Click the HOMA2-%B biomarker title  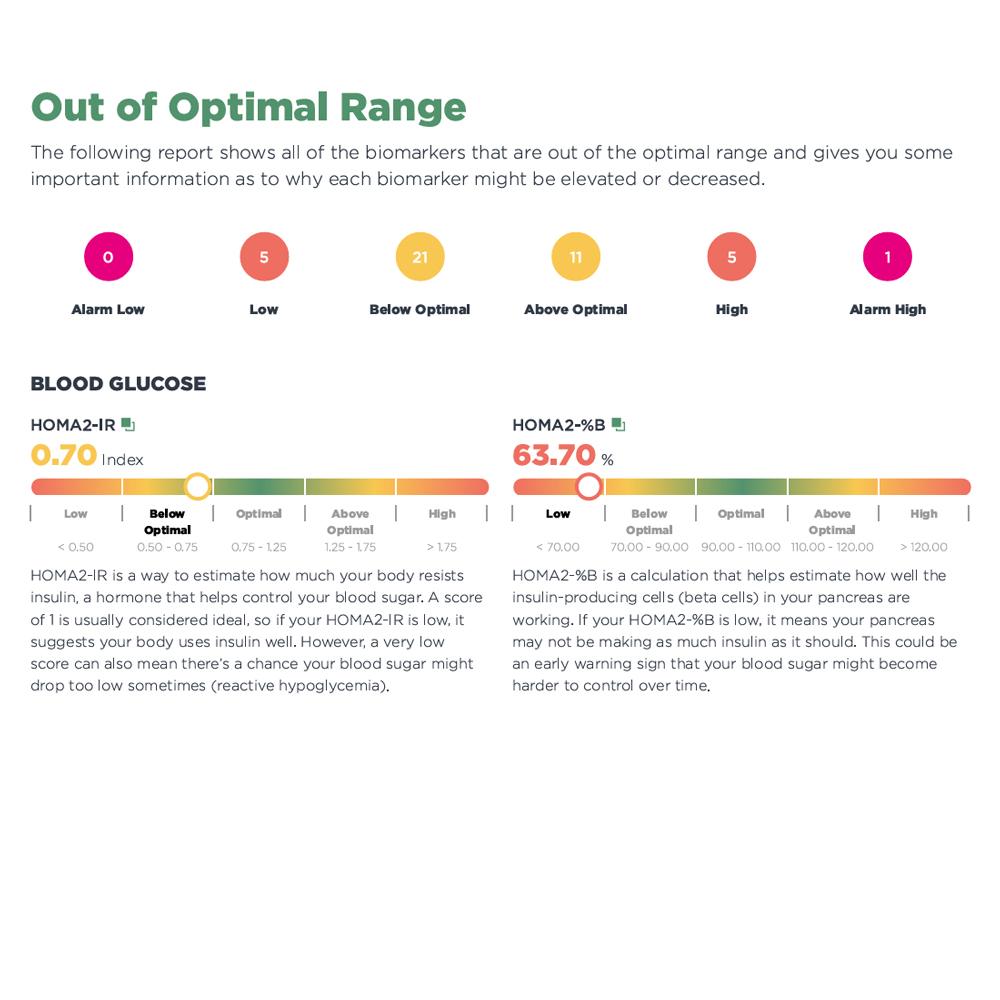(x=559, y=425)
